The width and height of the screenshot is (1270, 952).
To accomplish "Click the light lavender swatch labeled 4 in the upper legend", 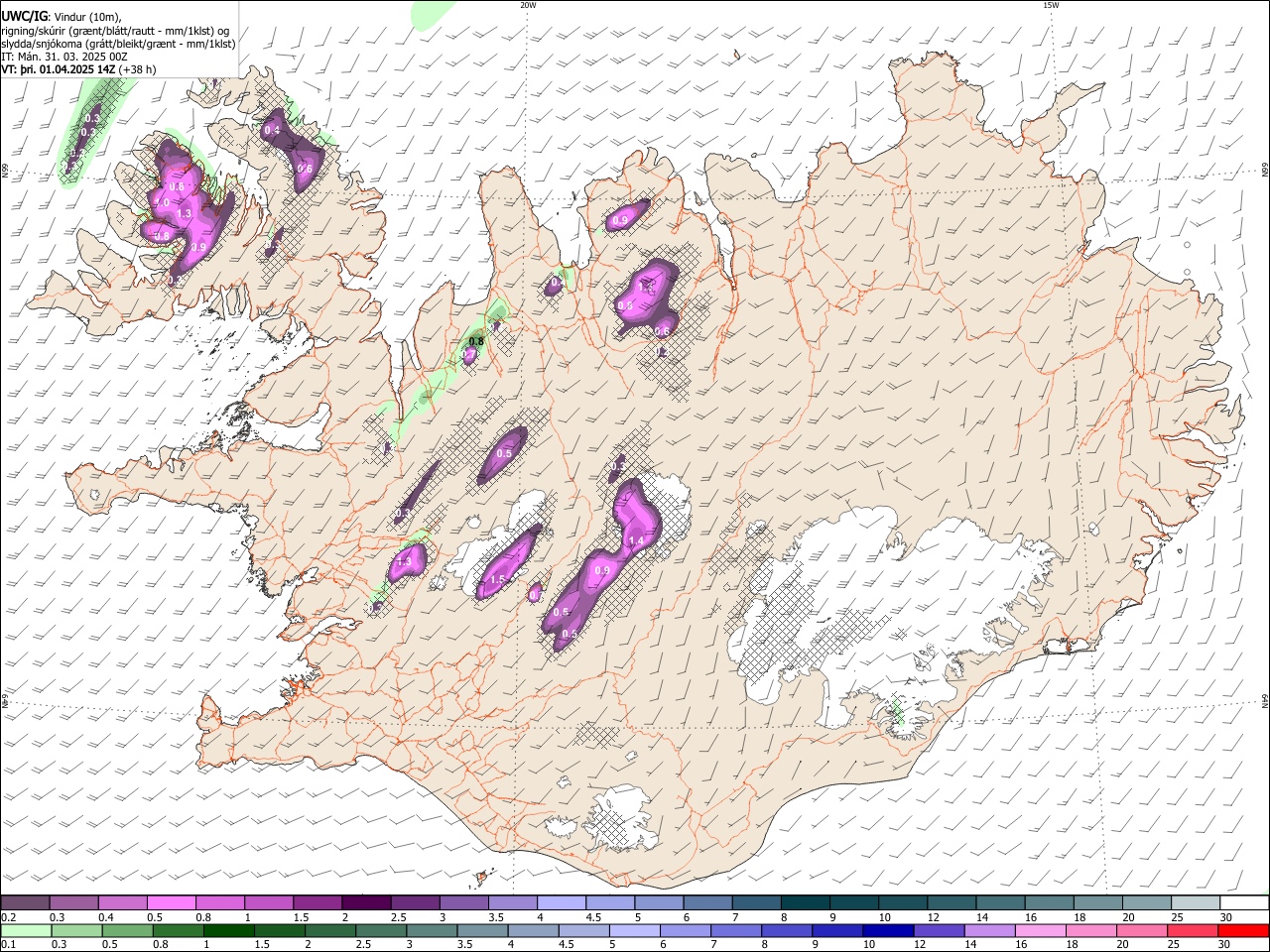I will [560, 903].
